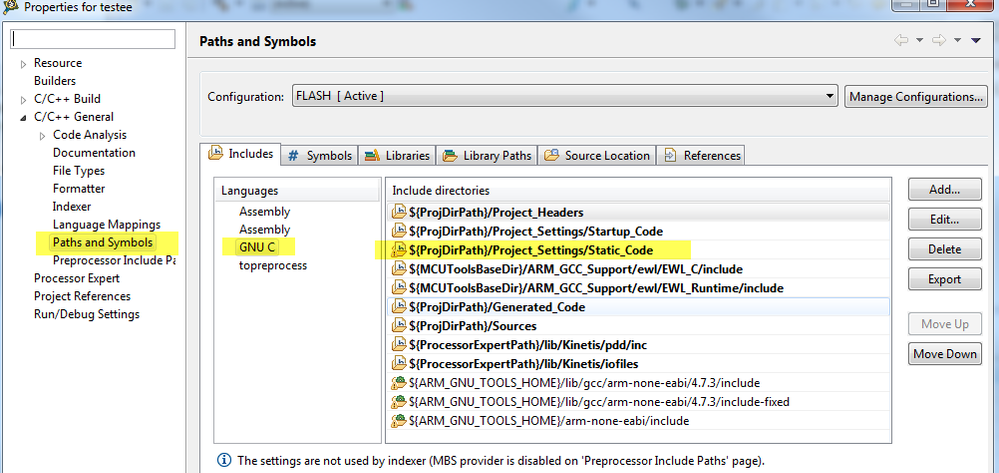Viewport: 999px width, 473px height.
Task: Select Project References in the tree
Action: [x=82, y=296]
